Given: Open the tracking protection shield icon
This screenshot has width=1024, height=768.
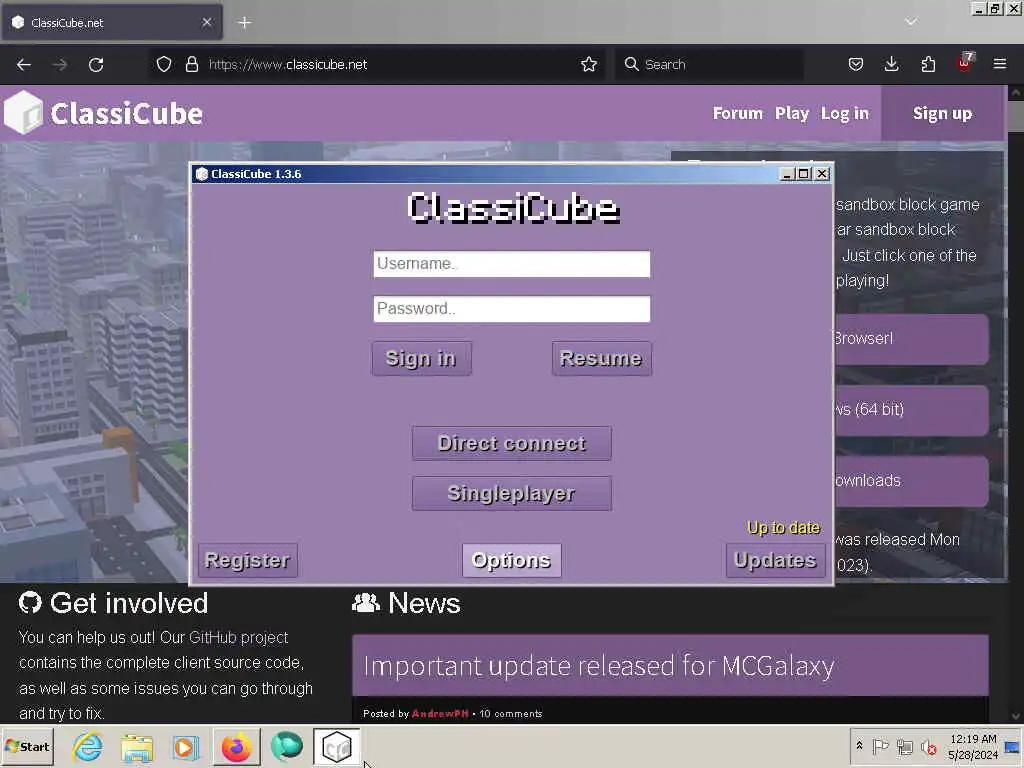Looking at the screenshot, I should coord(164,64).
